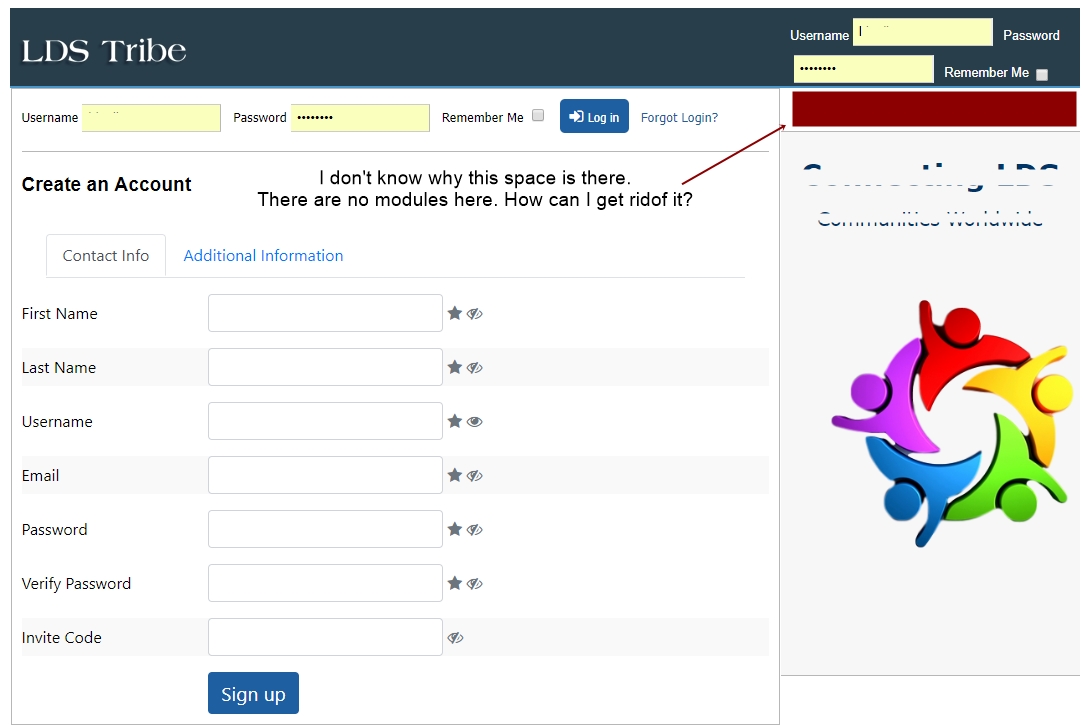Click the dark header Password field
The height and width of the screenshot is (727, 1083).
[x=864, y=69]
